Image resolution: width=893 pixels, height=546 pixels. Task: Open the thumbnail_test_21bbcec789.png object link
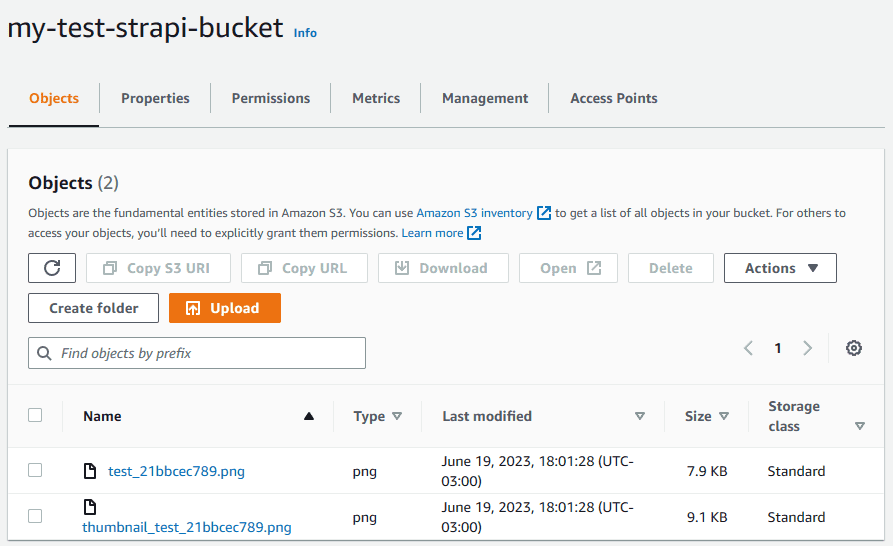pos(187,527)
